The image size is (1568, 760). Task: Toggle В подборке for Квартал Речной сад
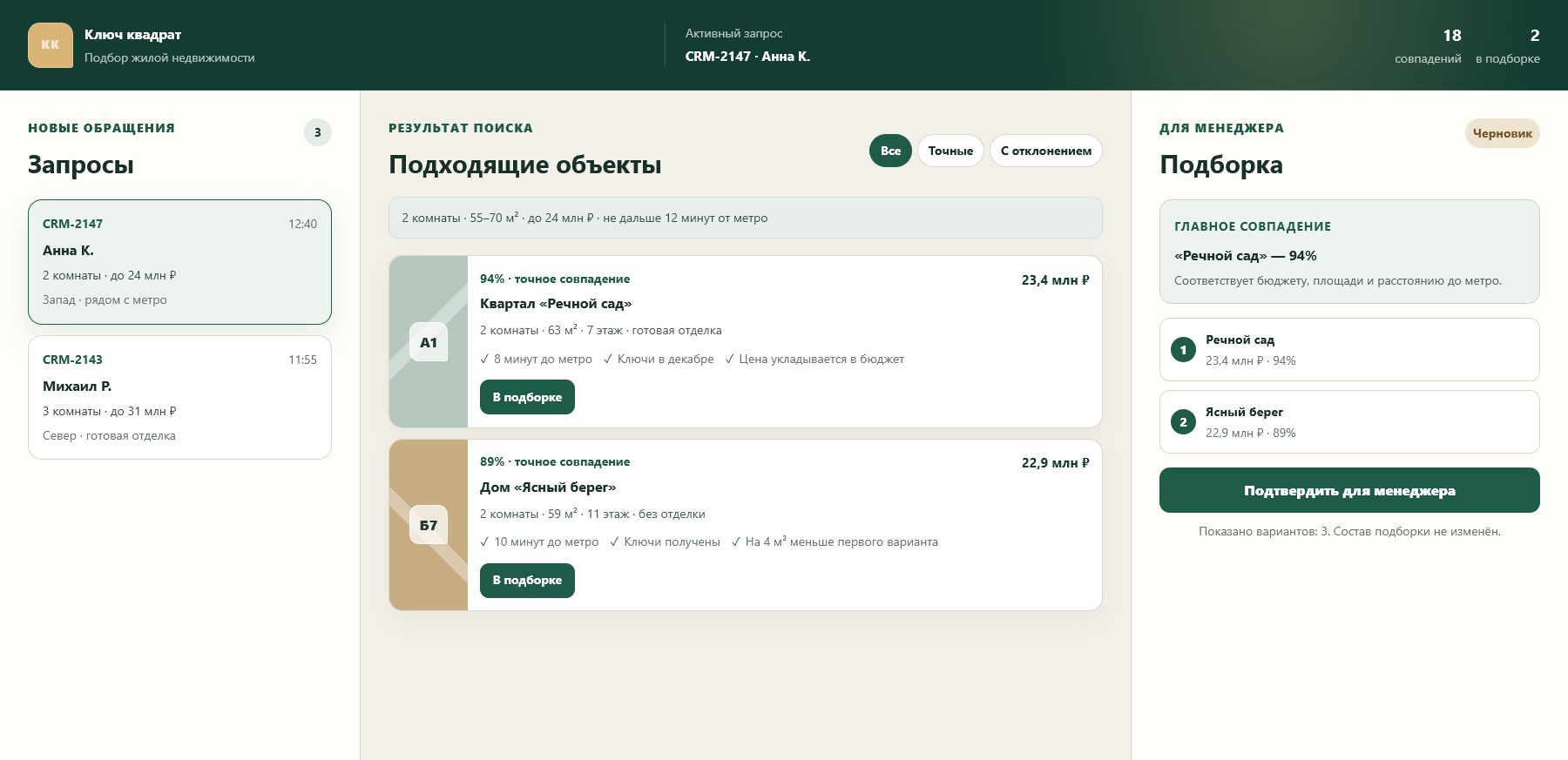tap(527, 397)
